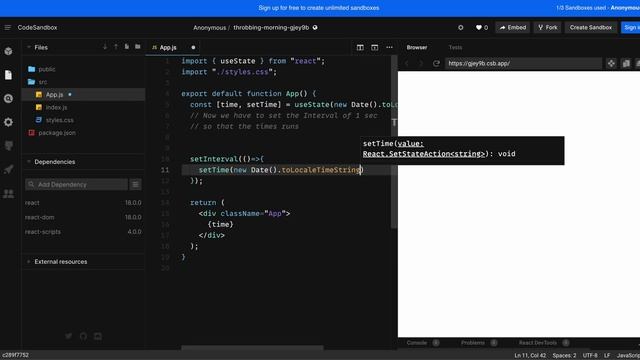Switch to the Tests tab

(455, 47)
